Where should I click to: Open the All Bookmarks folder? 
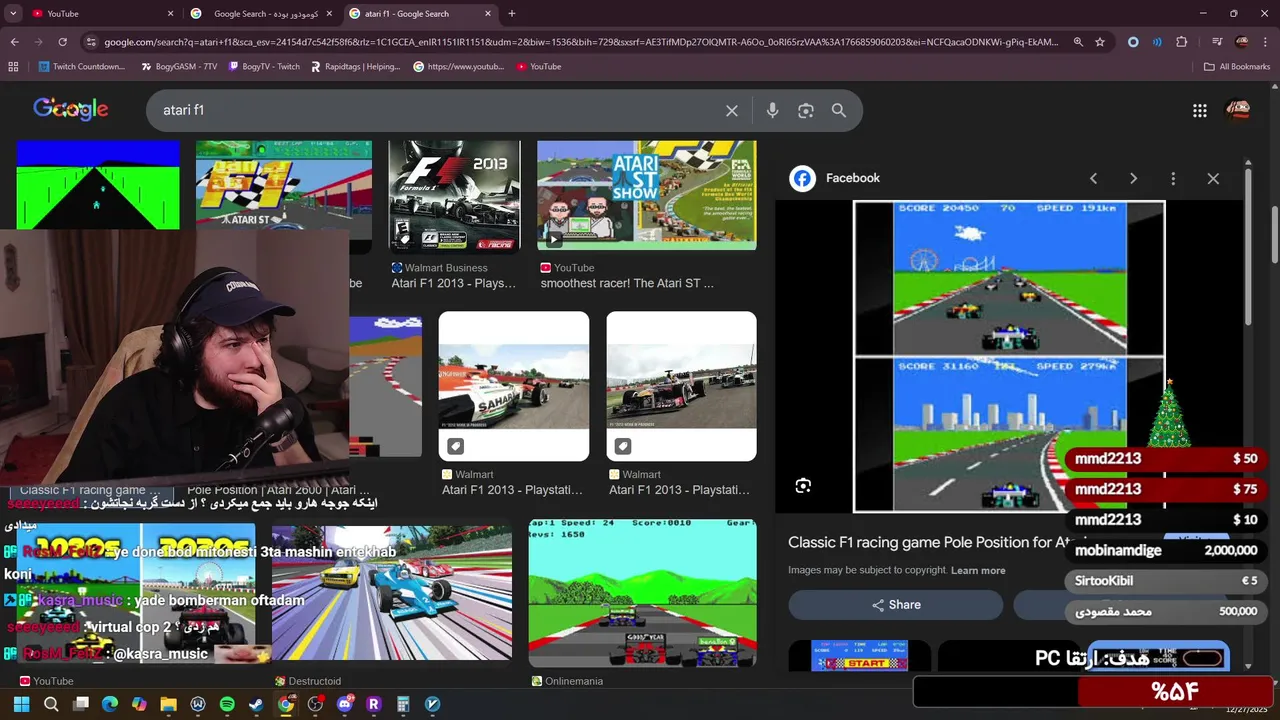[1237, 66]
